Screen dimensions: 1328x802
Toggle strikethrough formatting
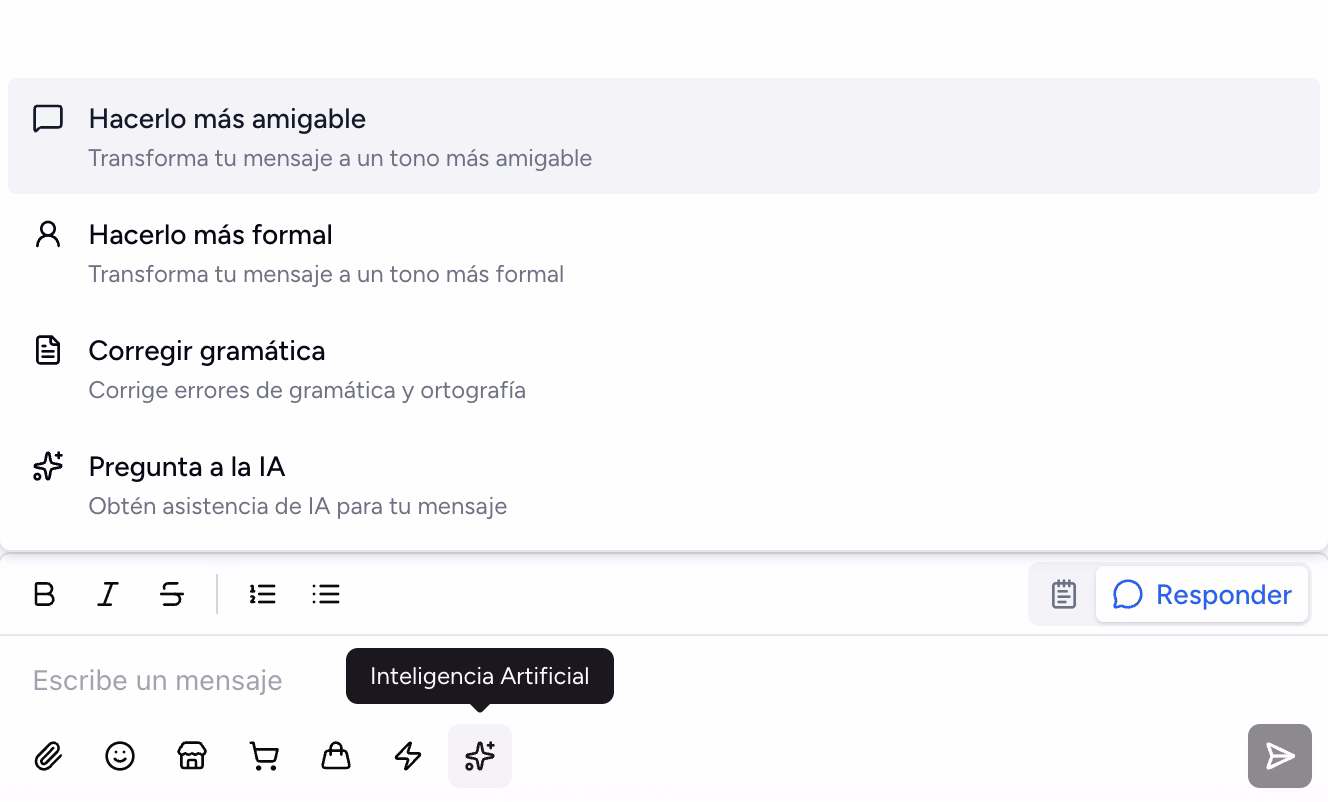(x=171, y=594)
